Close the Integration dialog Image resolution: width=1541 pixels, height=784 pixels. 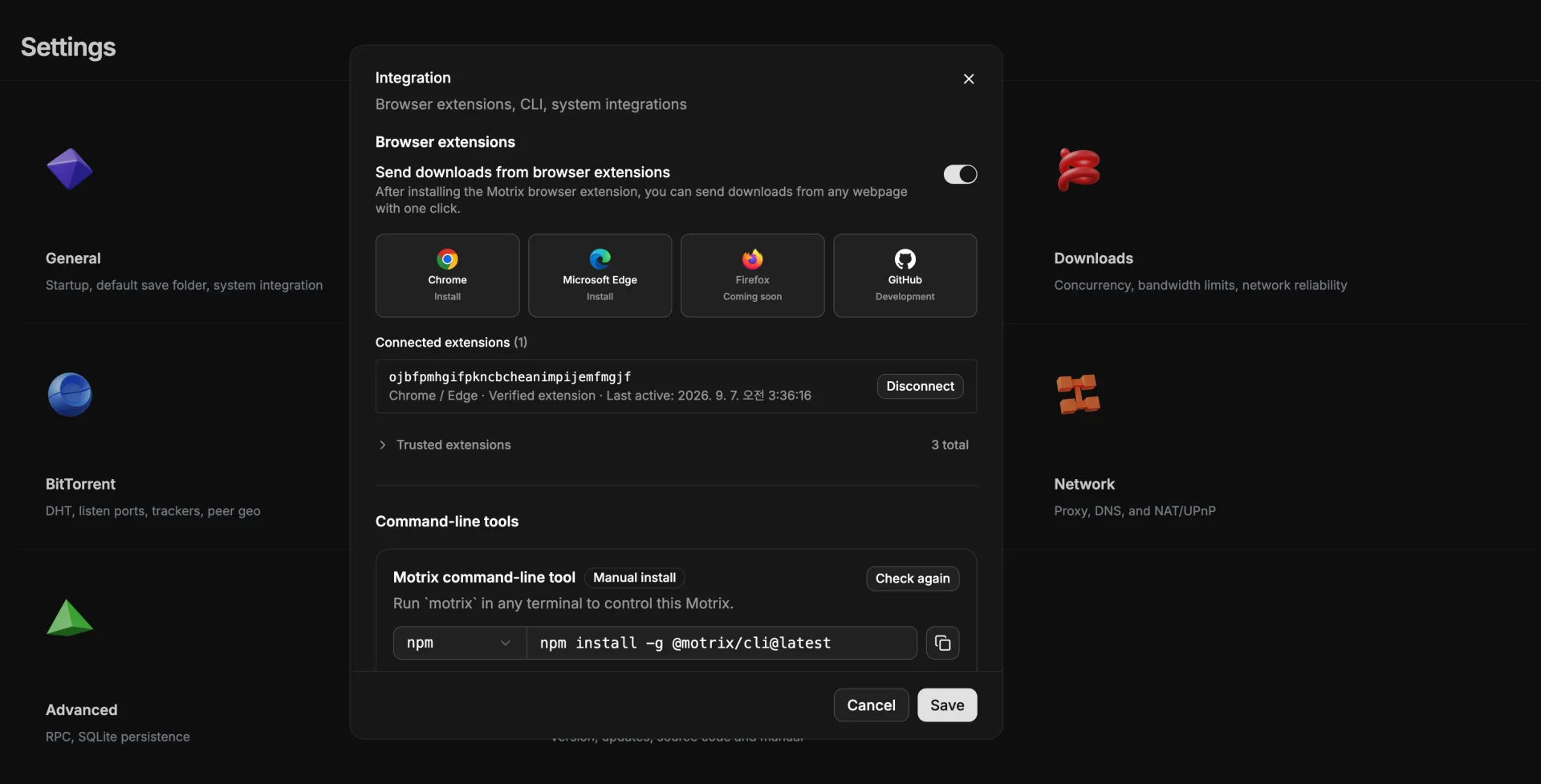pyautogui.click(x=969, y=79)
